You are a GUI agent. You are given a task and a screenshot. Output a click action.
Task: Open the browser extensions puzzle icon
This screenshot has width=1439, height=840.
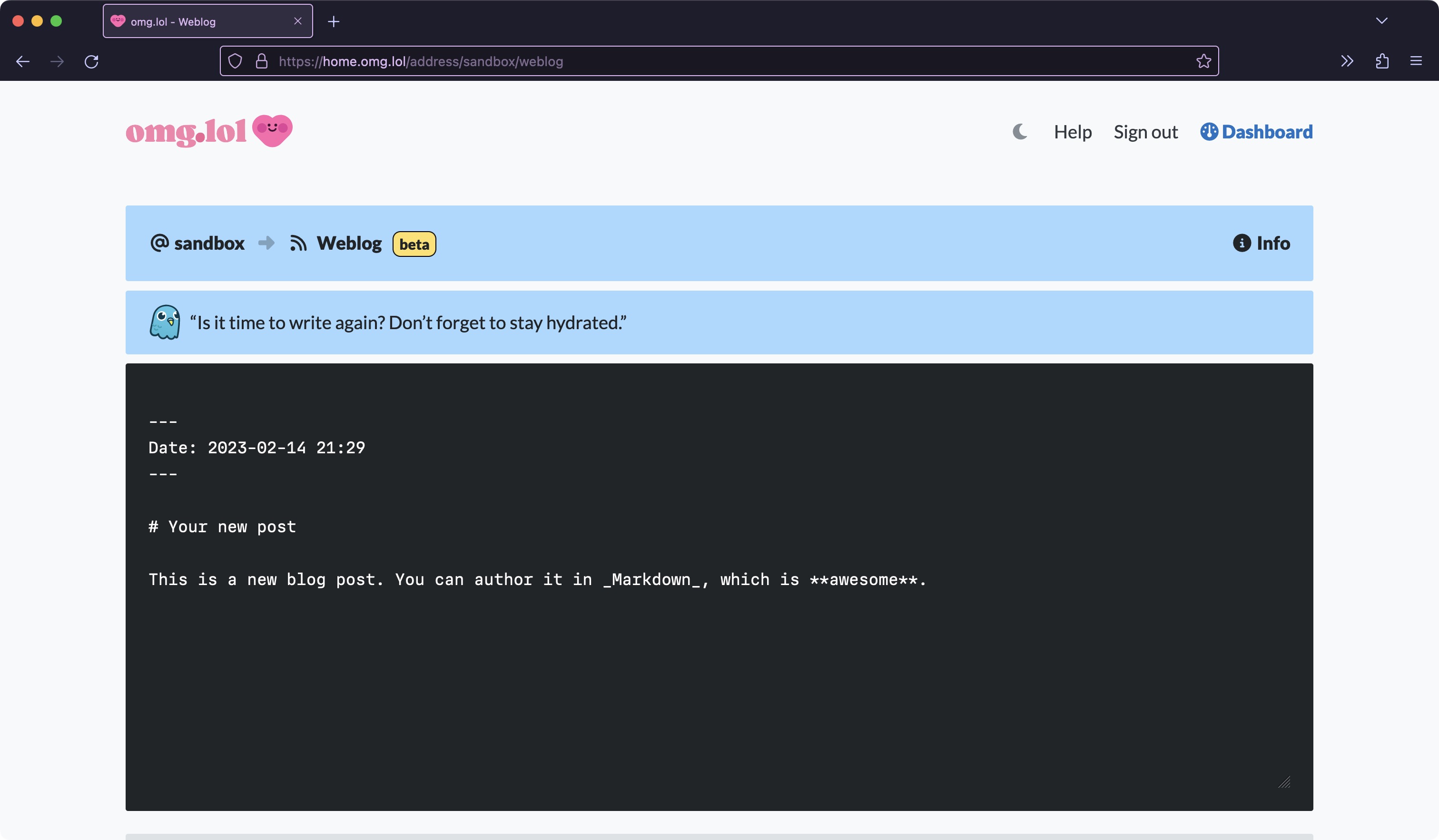(1382, 61)
